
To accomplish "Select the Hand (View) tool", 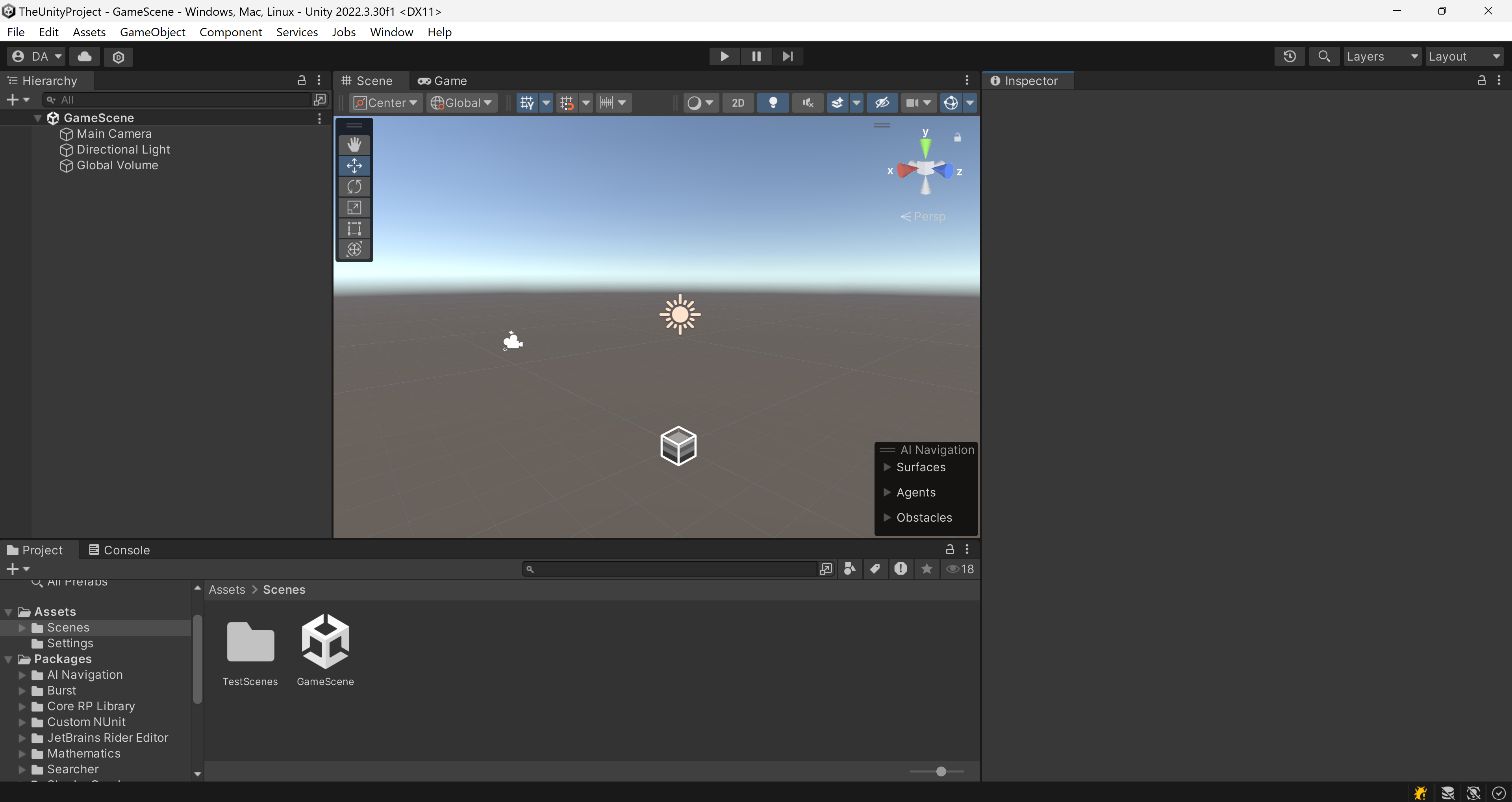I will coord(354,144).
